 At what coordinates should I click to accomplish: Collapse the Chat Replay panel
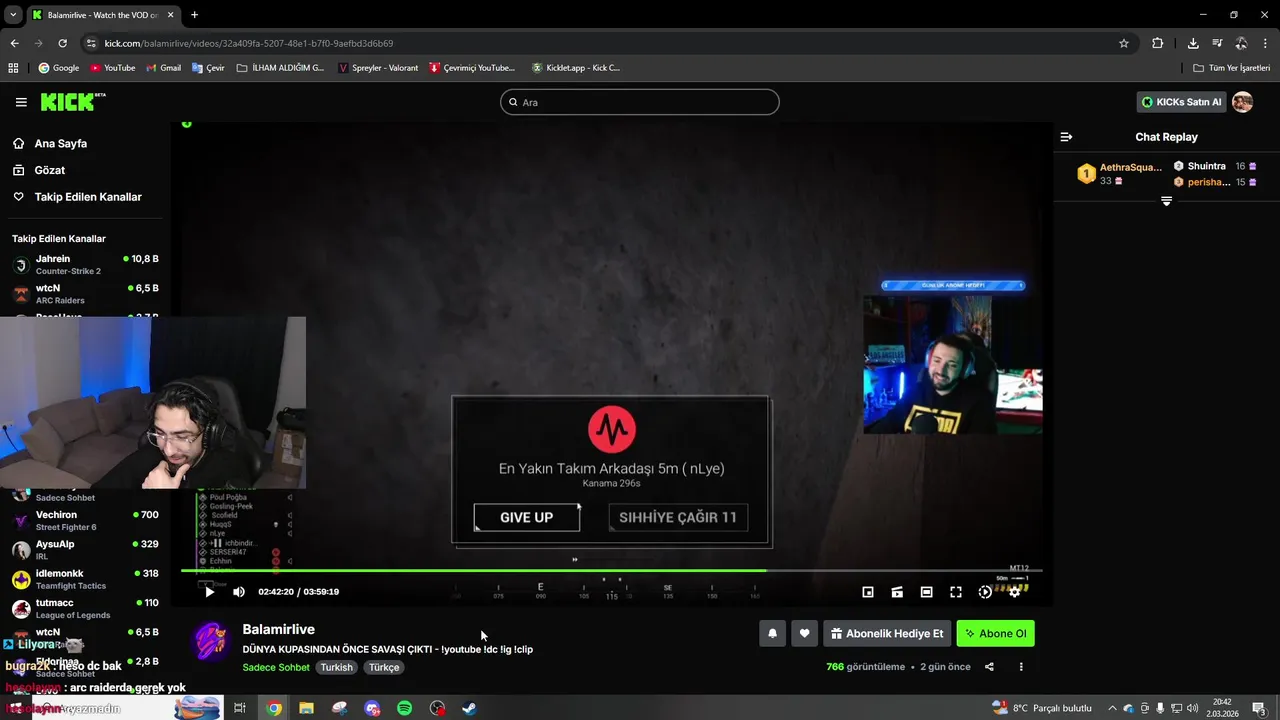(1066, 137)
